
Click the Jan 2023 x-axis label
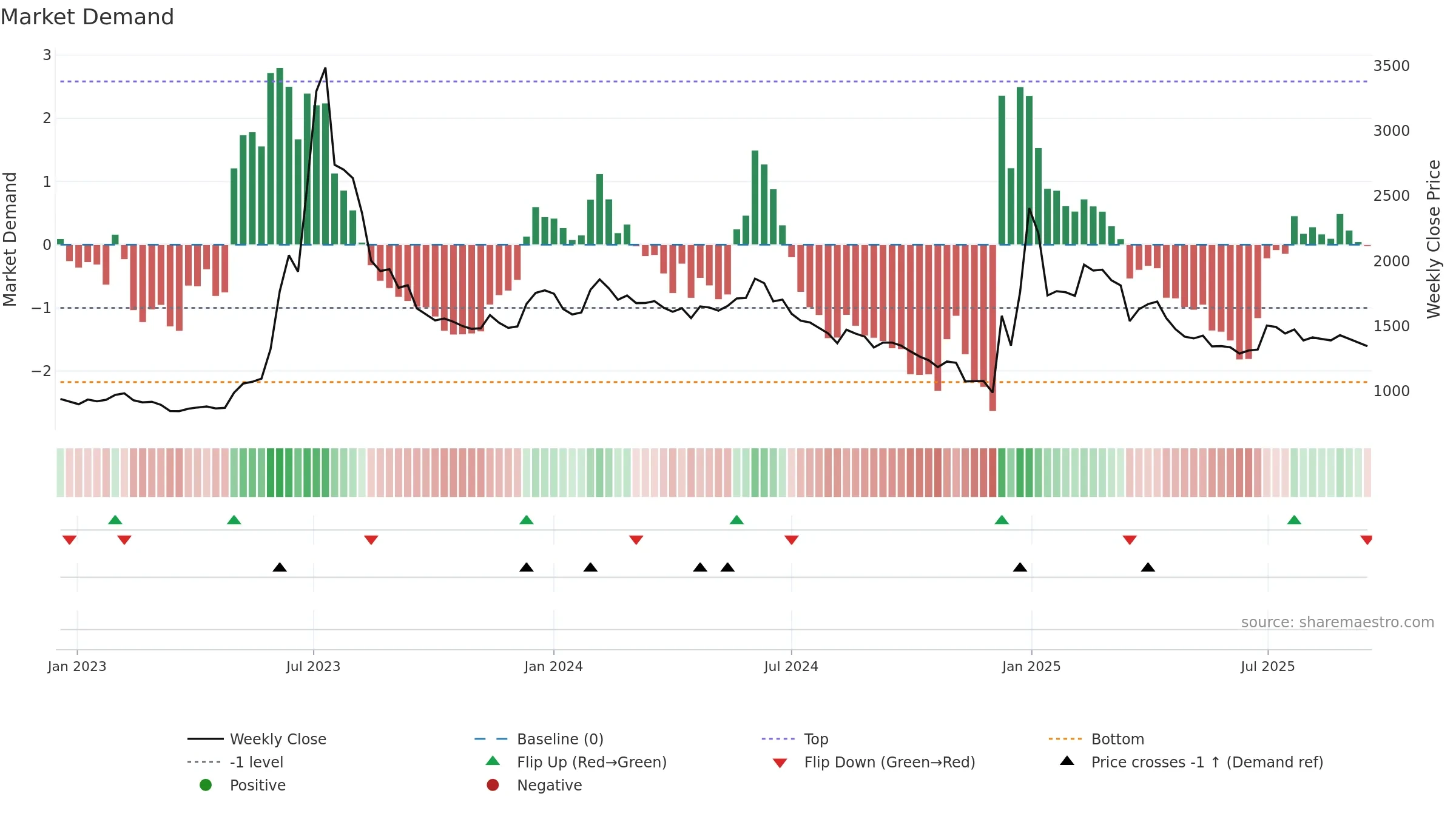[x=77, y=666]
